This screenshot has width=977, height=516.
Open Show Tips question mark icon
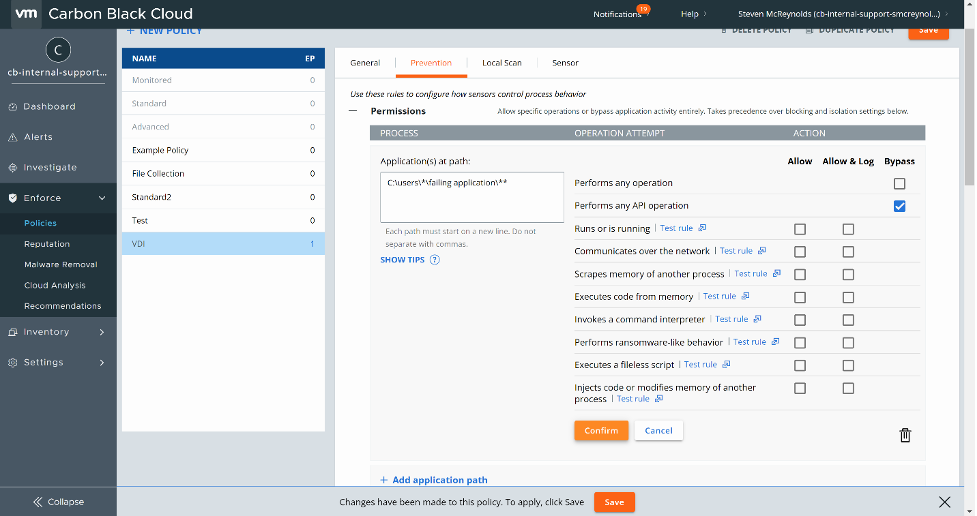pos(435,260)
